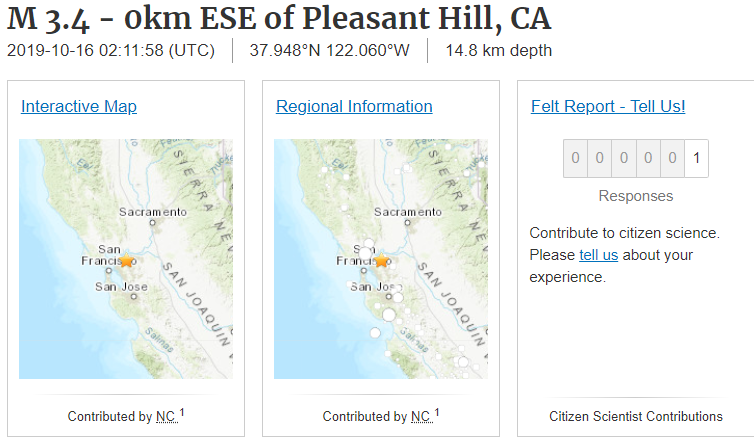This screenshot has width=754, height=443.
Task: Click the orange star on Regional Information map
Action: [381, 261]
